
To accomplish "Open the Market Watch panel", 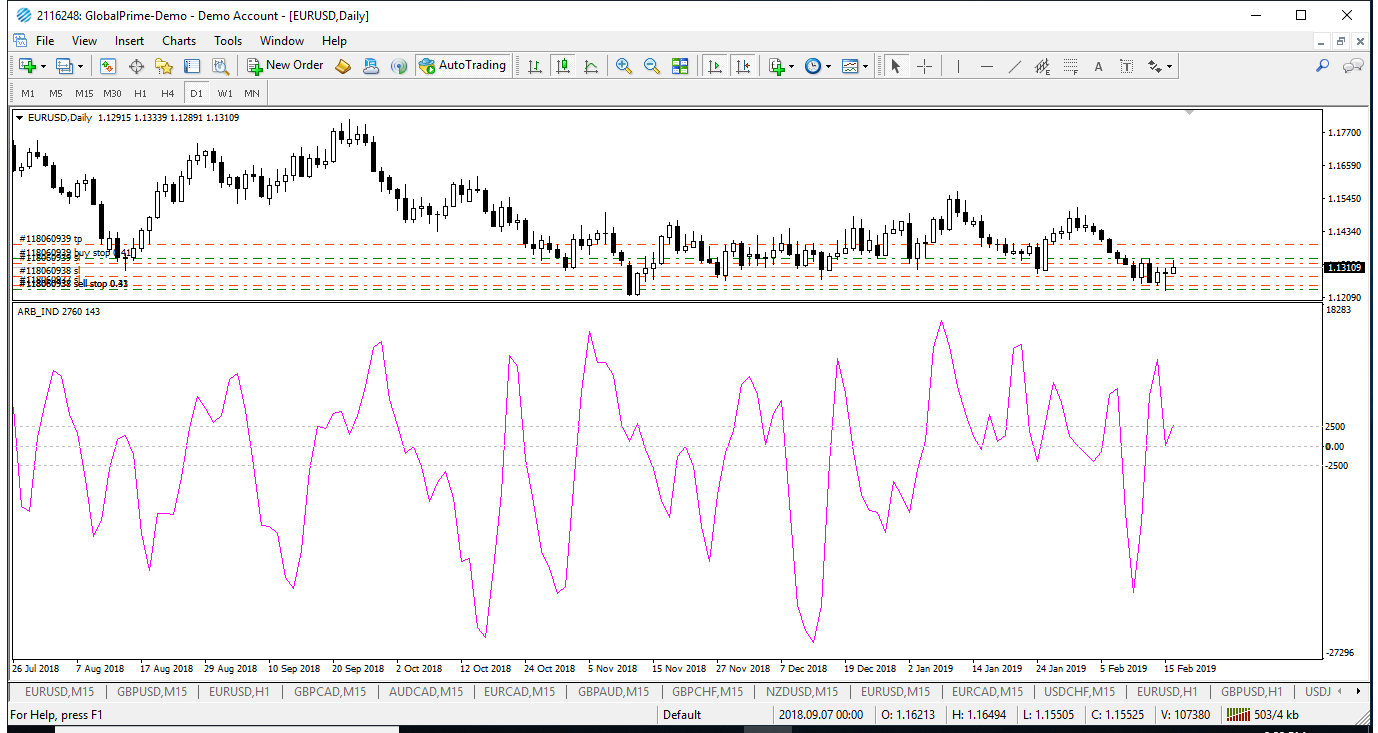I will [x=108, y=66].
